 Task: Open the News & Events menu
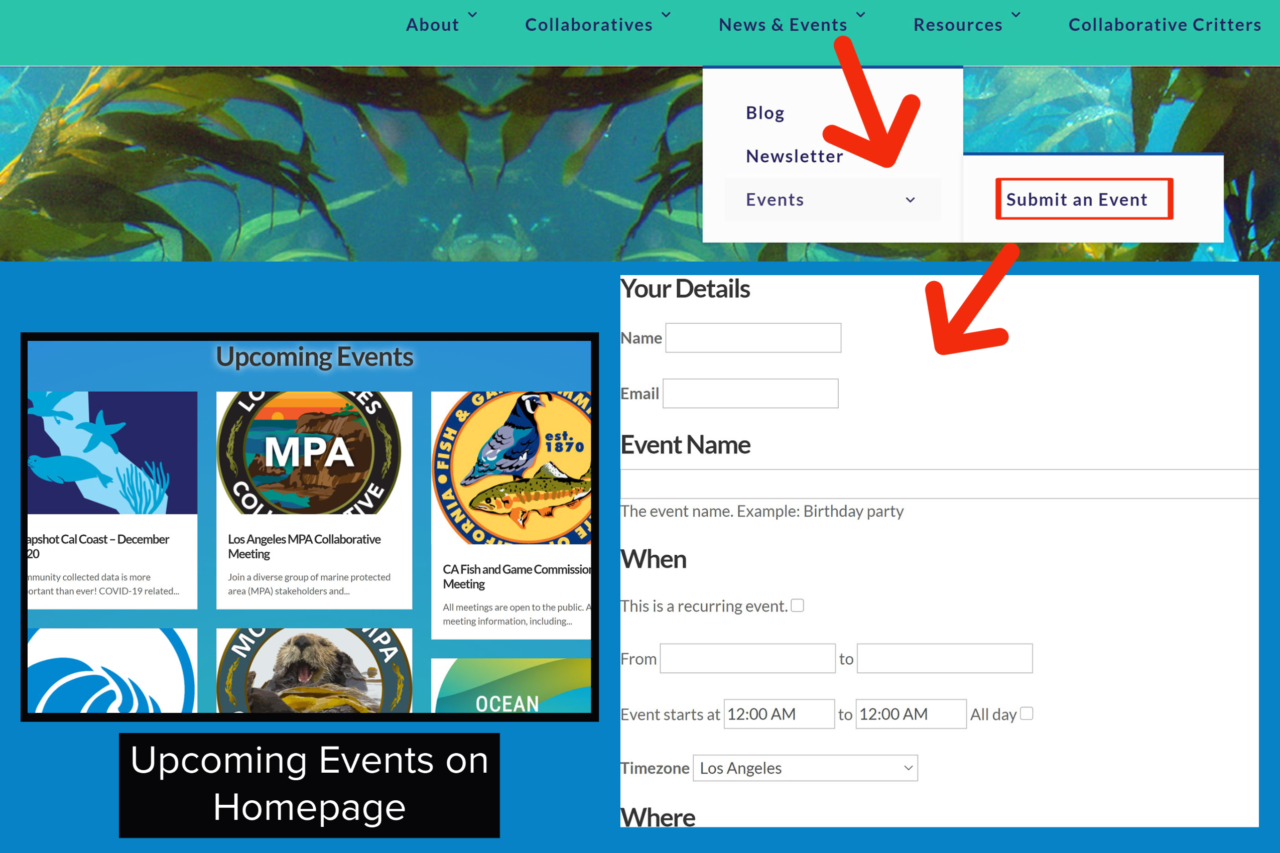[x=784, y=24]
